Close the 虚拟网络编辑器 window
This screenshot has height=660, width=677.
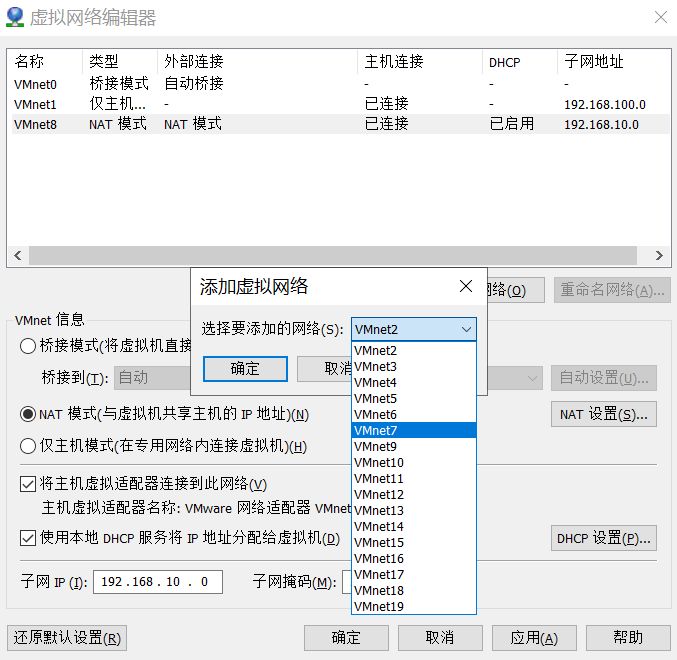coord(661,17)
